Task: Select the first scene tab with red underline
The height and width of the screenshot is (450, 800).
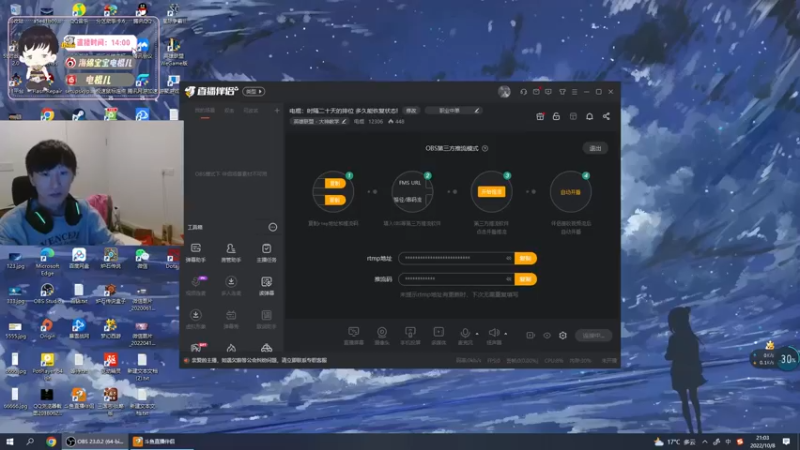Action: [205, 111]
